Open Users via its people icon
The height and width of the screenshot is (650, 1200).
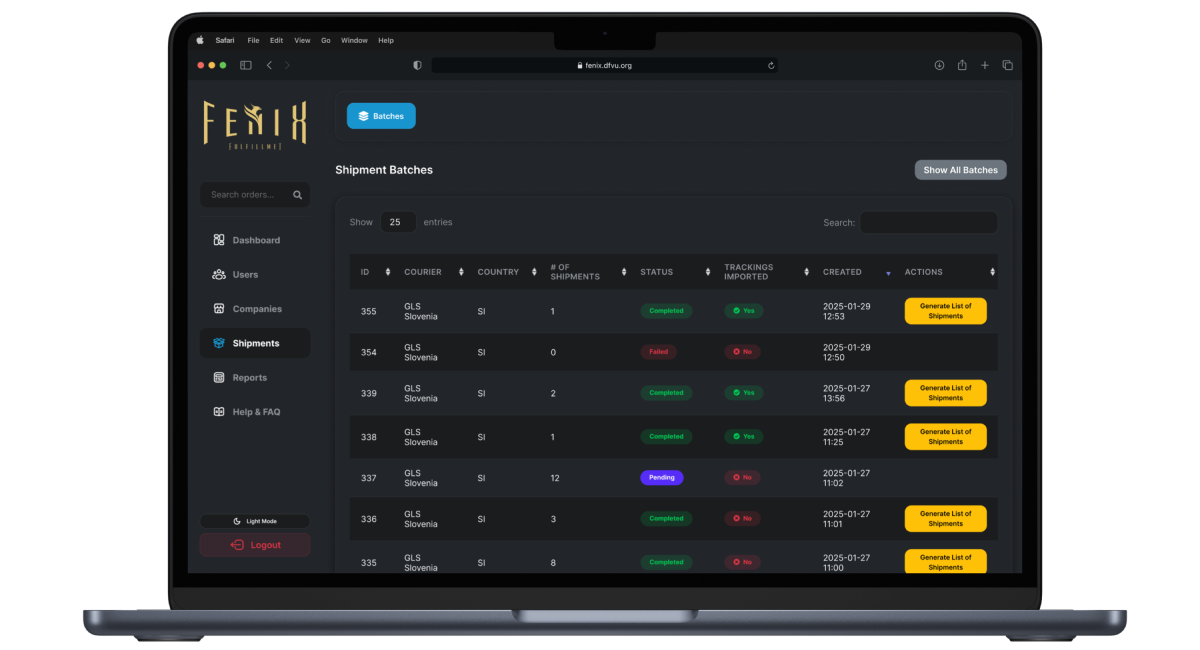[219, 275]
